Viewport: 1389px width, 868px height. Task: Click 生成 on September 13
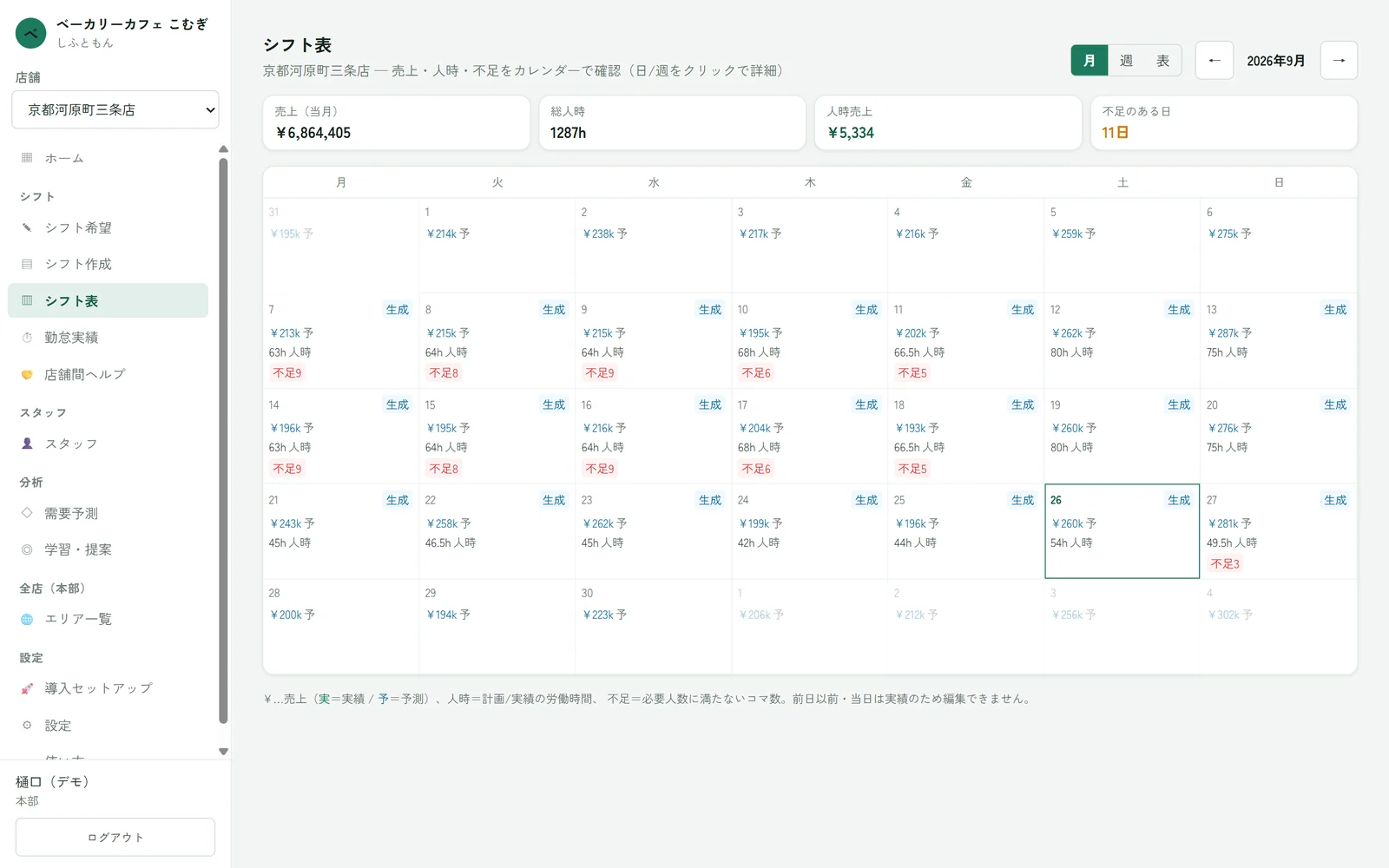tap(1335, 310)
